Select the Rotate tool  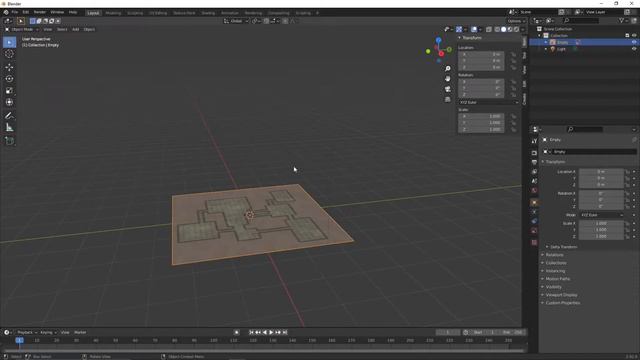point(9,79)
